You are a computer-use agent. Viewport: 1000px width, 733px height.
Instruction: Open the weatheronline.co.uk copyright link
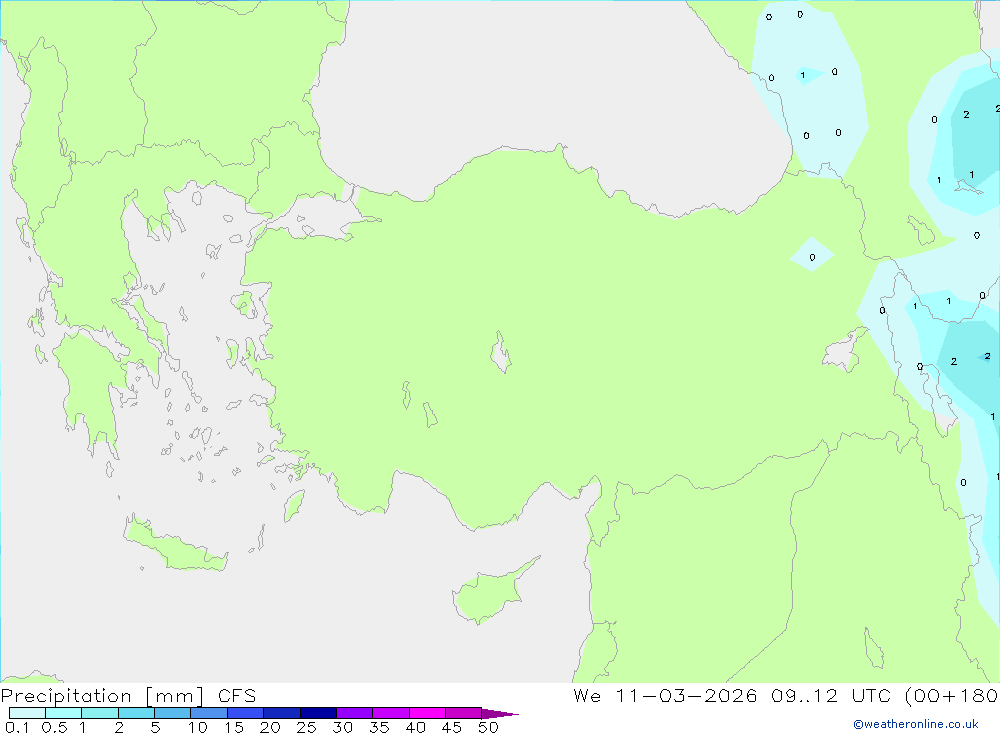click(x=916, y=724)
